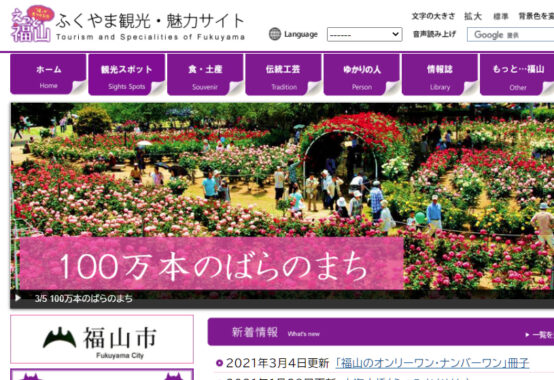Open the Language dropdown menu

364,35
